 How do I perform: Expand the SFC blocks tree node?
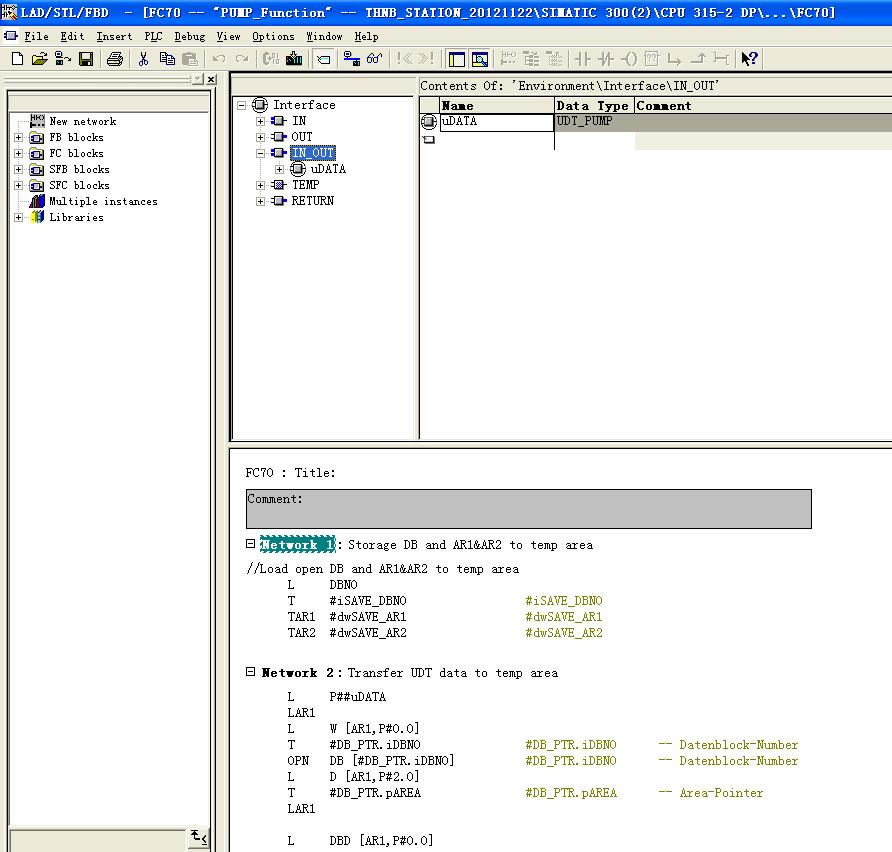pos(19,185)
